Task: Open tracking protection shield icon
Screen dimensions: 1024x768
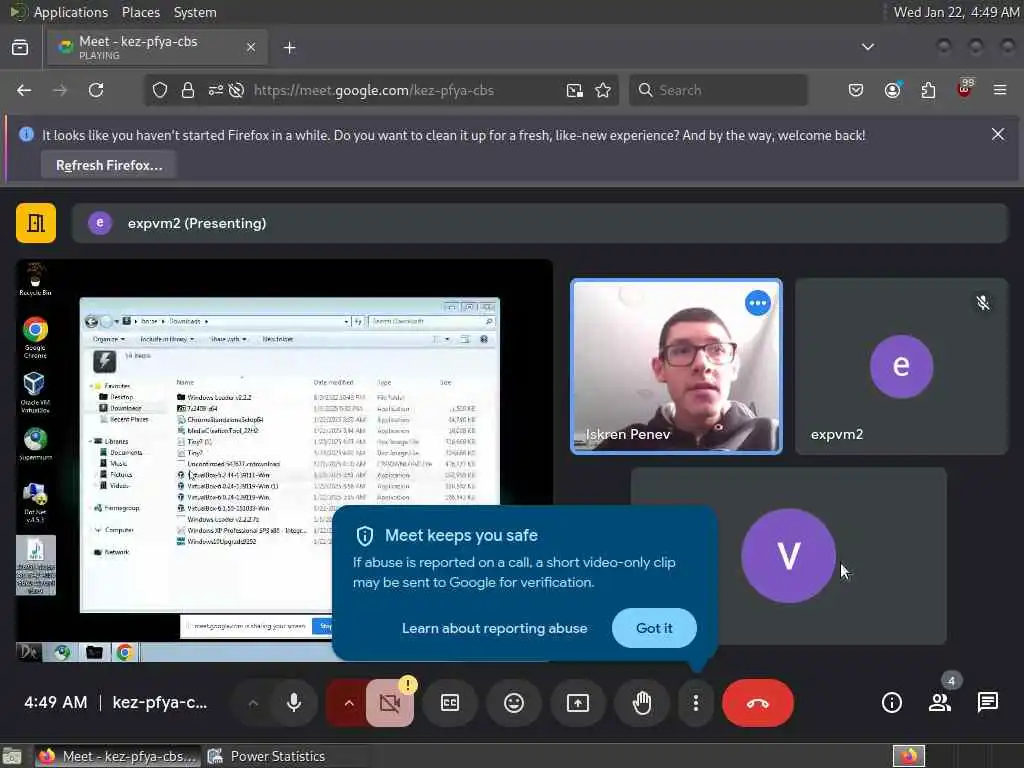Action: 160,90
